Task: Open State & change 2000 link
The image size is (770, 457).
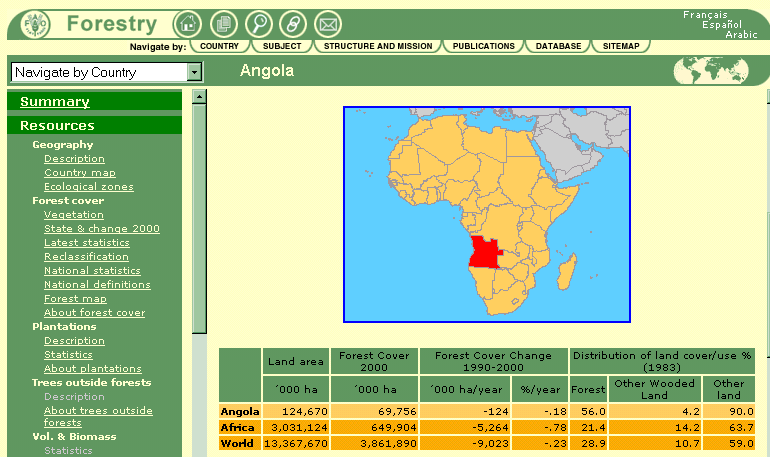Action: 101,229
